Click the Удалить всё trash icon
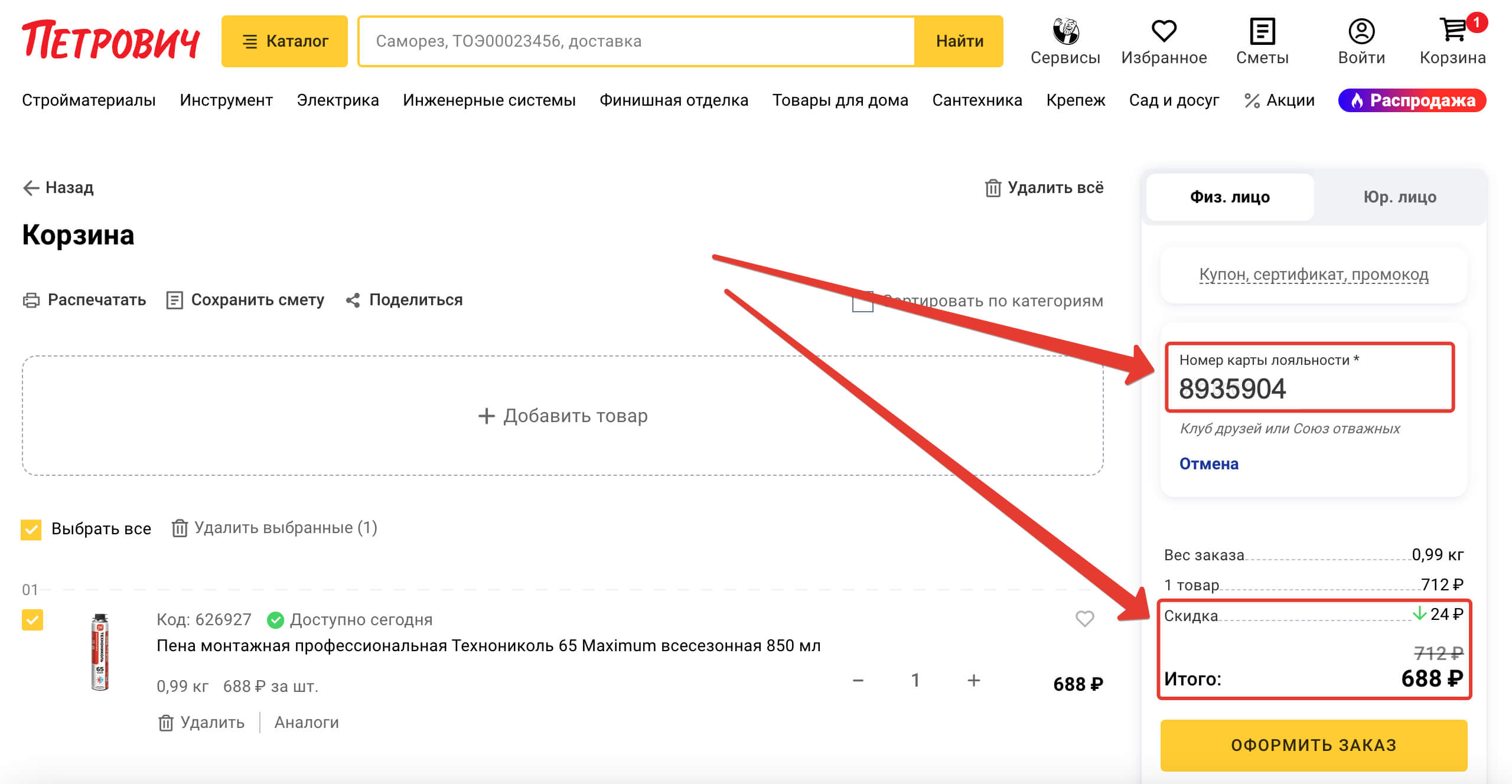1512x784 pixels. pos(993,187)
